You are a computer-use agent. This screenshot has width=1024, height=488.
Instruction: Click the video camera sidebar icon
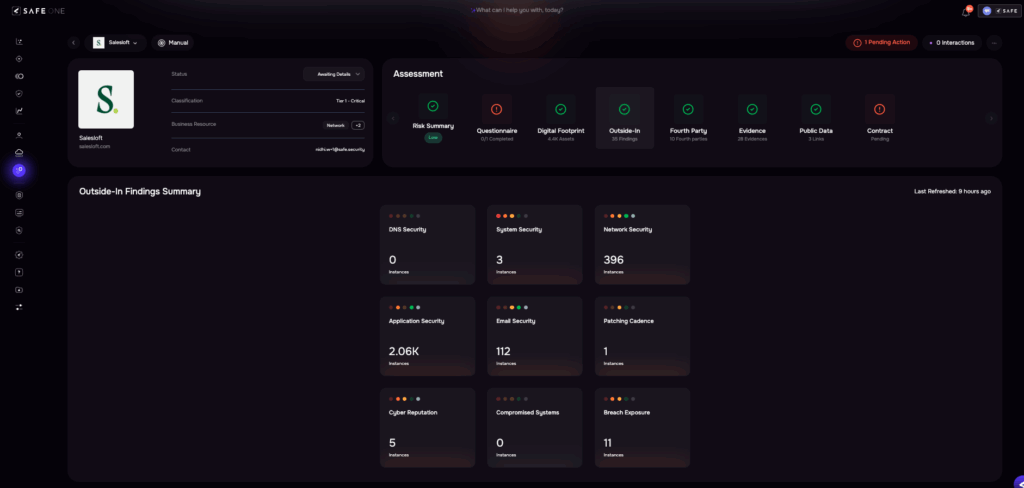19,289
